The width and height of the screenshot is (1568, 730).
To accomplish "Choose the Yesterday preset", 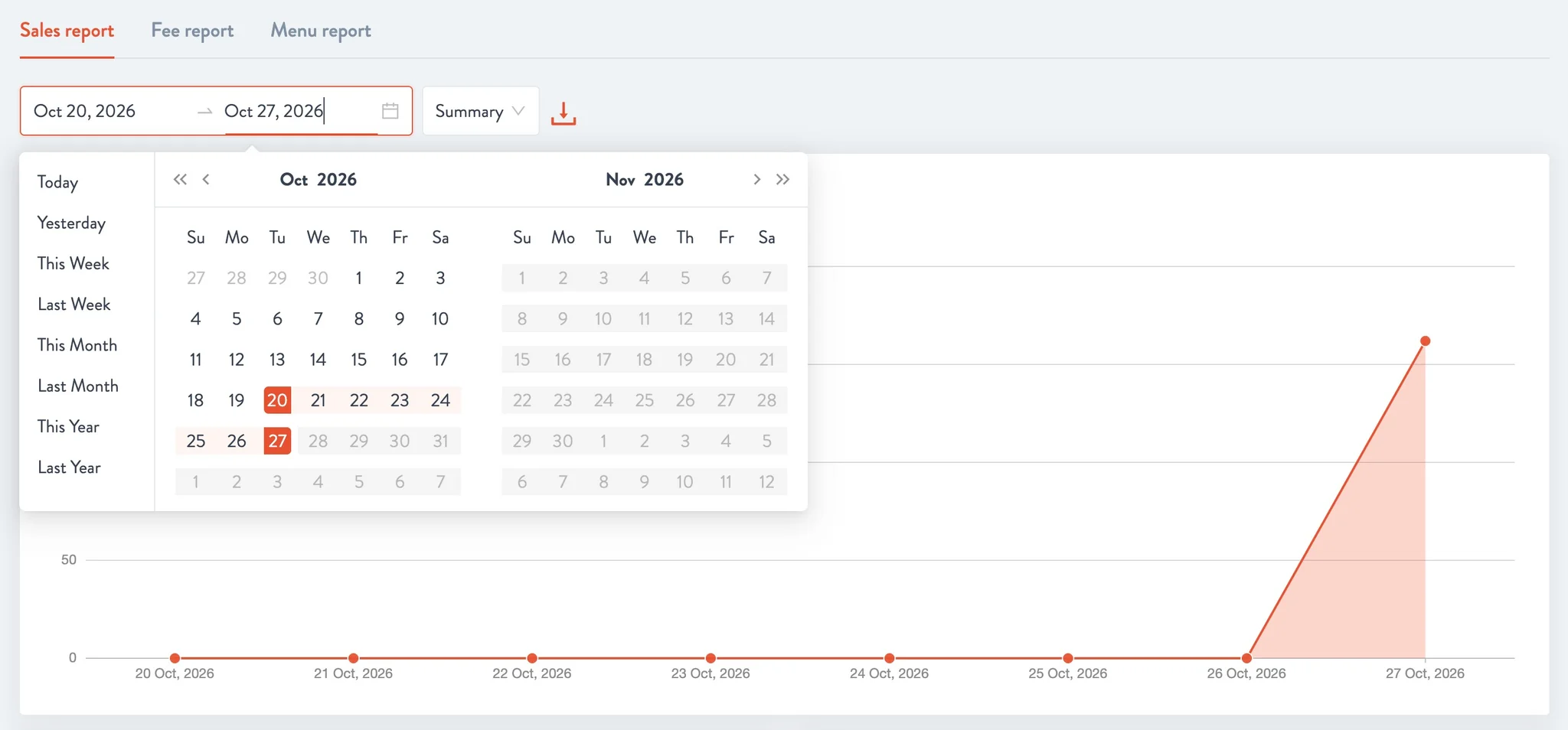I will click(x=71, y=223).
